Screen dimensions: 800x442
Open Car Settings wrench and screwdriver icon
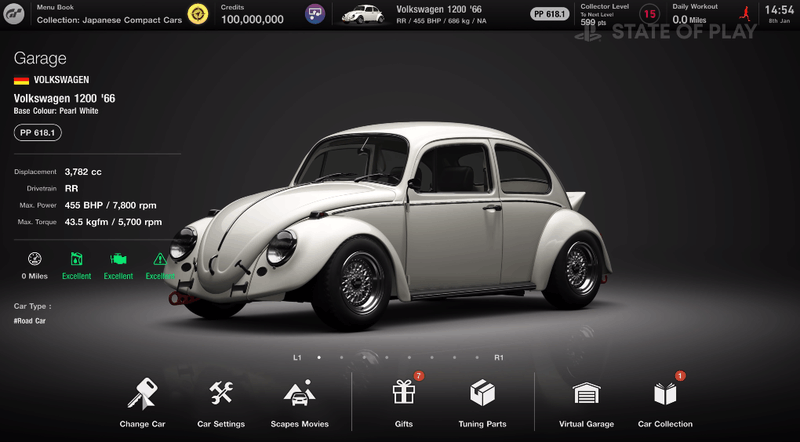(x=221, y=393)
